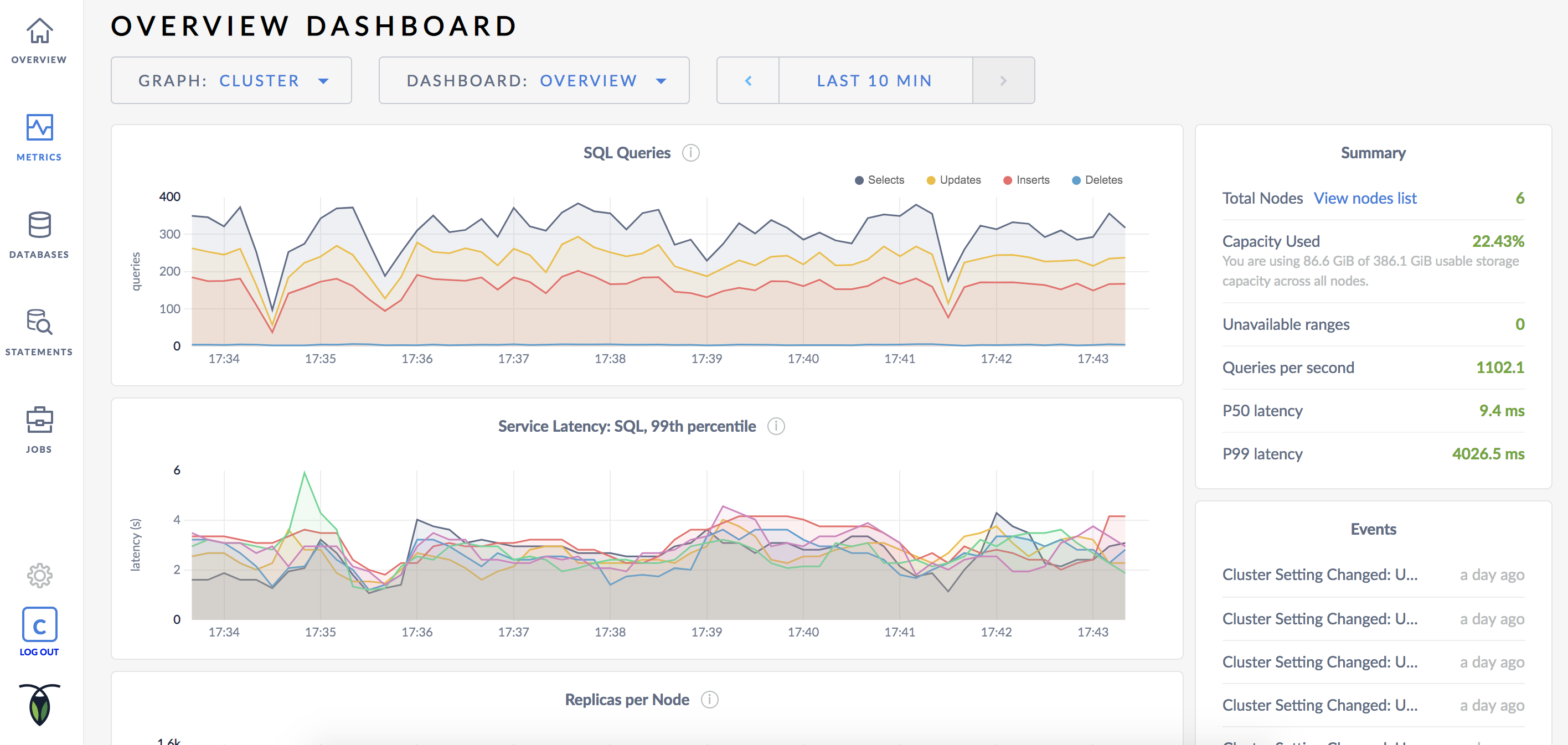1568x745 pixels.
Task: Click the View nodes list link
Action: (1365, 198)
